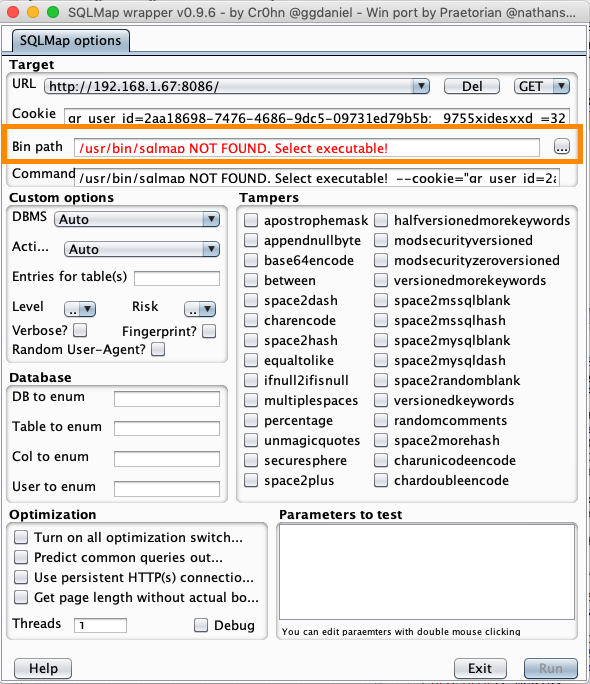The image size is (590, 684).
Task: Check Use persistent HTTP(s) connections
Action: pos(21,578)
